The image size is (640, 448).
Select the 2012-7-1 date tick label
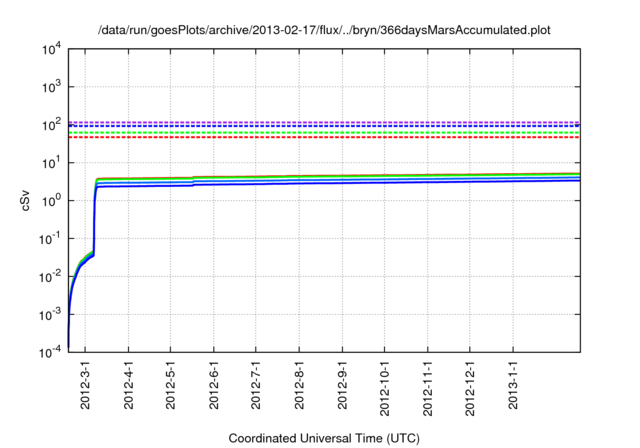tap(256, 387)
